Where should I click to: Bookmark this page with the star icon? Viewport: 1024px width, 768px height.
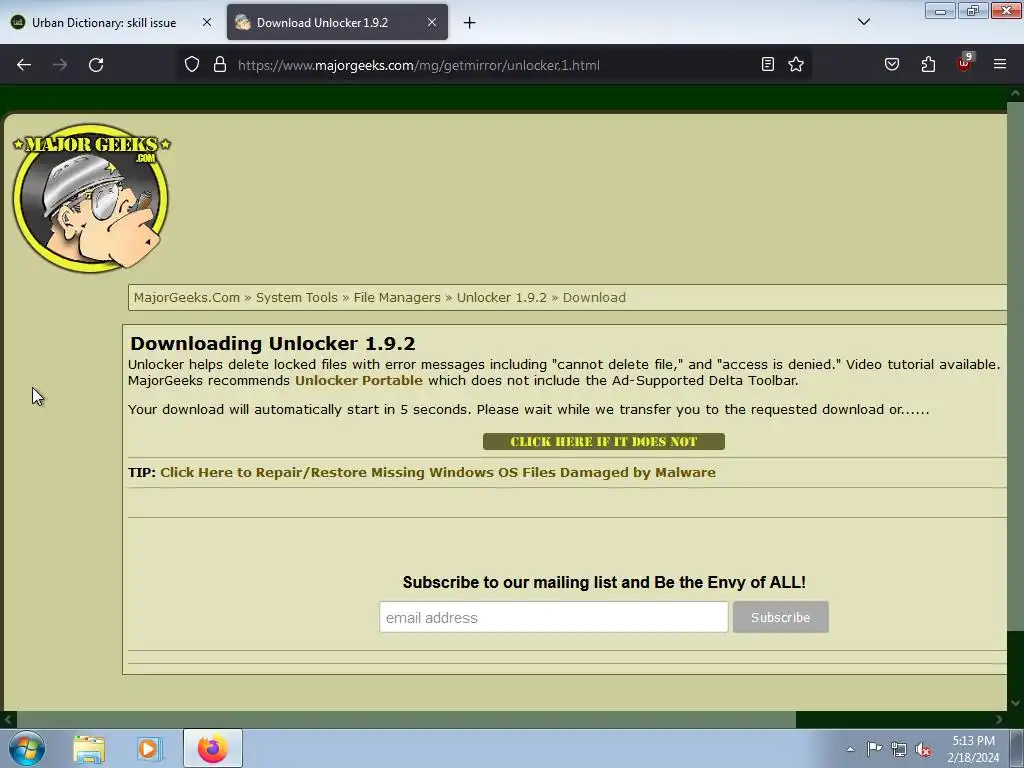(x=795, y=65)
